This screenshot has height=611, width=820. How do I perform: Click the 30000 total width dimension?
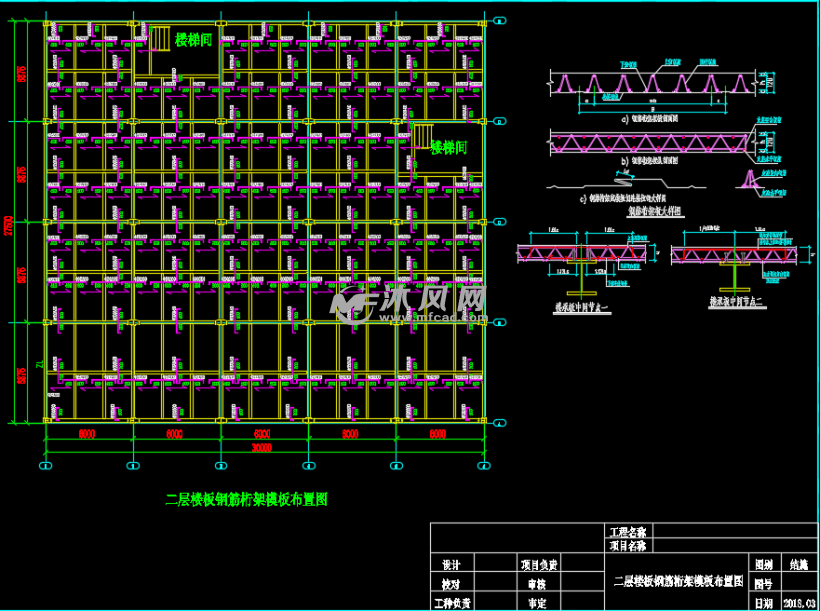pyautogui.click(x=262, y=449)
